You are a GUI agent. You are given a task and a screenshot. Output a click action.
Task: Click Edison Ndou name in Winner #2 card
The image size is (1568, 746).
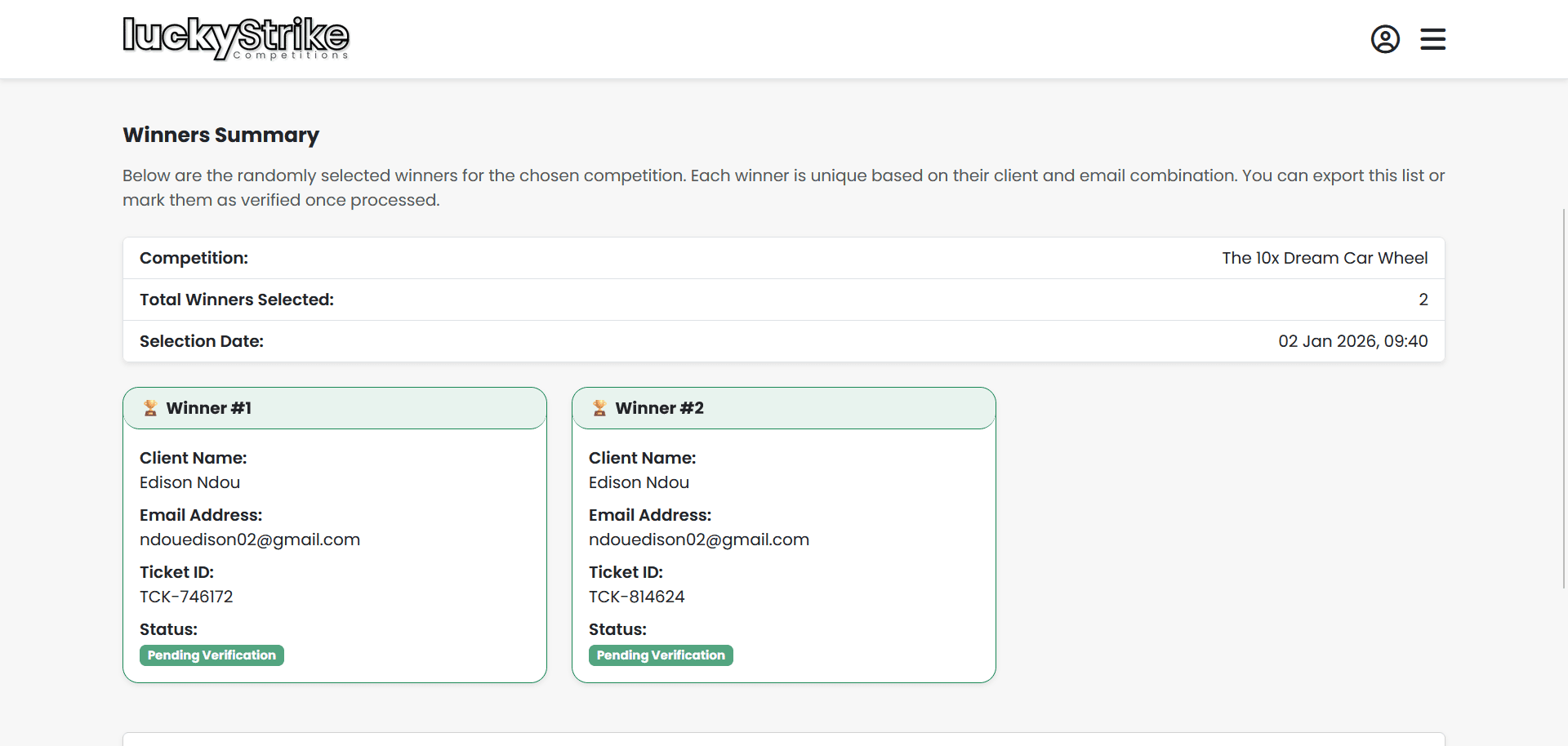click(x=639, y=482)
